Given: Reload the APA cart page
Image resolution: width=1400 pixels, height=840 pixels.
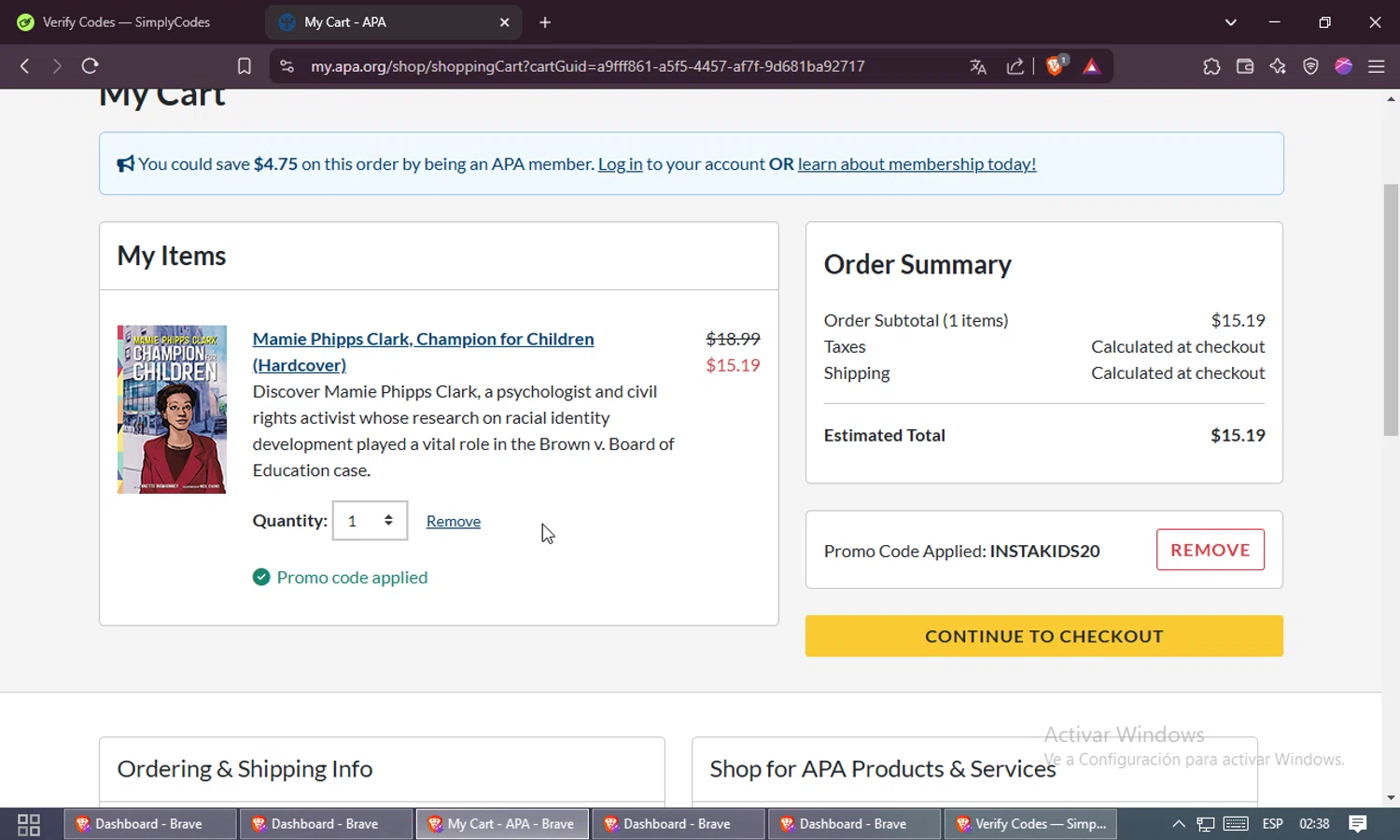Looking at the screenshot, I should [90, 66].
